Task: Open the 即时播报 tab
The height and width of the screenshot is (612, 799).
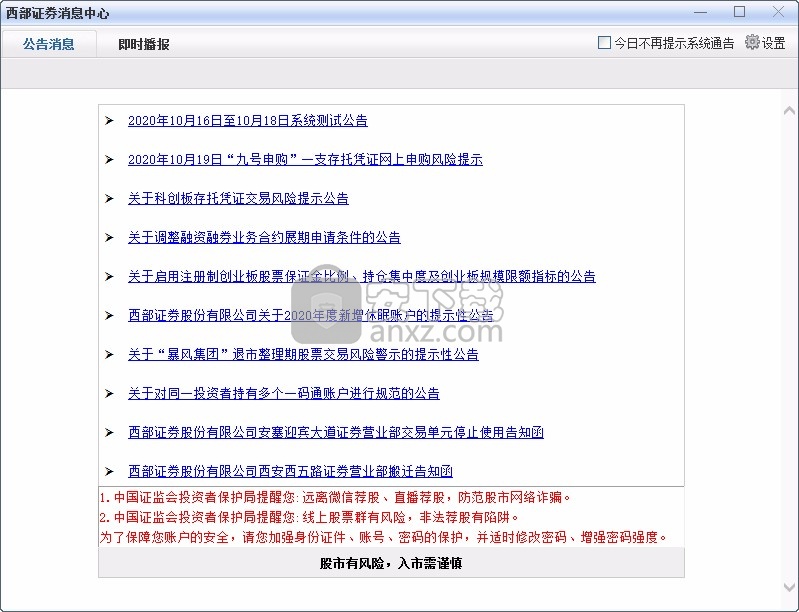Action: point(144,44)
